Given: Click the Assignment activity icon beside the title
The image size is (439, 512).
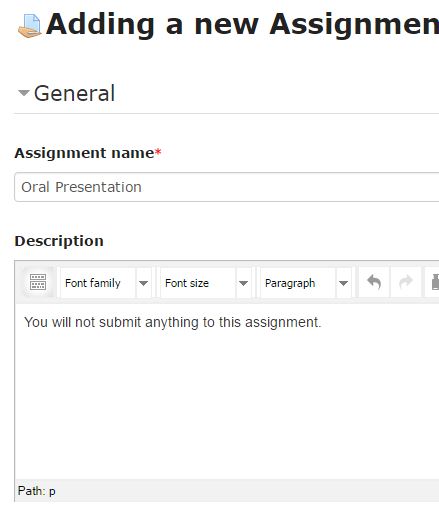Looking at the screenshot, I should point(30,26).
